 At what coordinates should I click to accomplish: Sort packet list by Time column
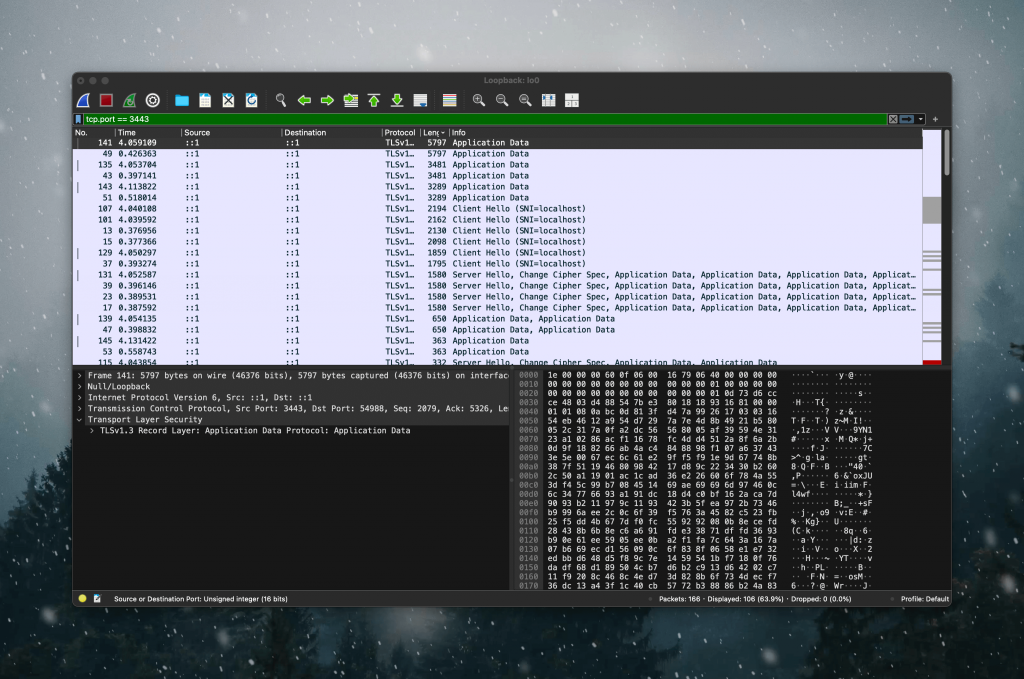pyautogui.click(x=147, y=133)
